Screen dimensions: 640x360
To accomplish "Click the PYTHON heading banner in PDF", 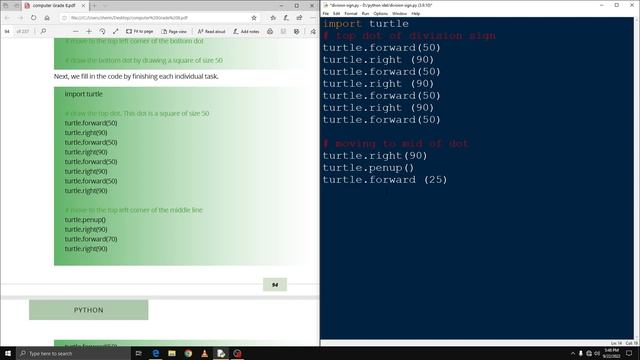I will click(89, 310).
